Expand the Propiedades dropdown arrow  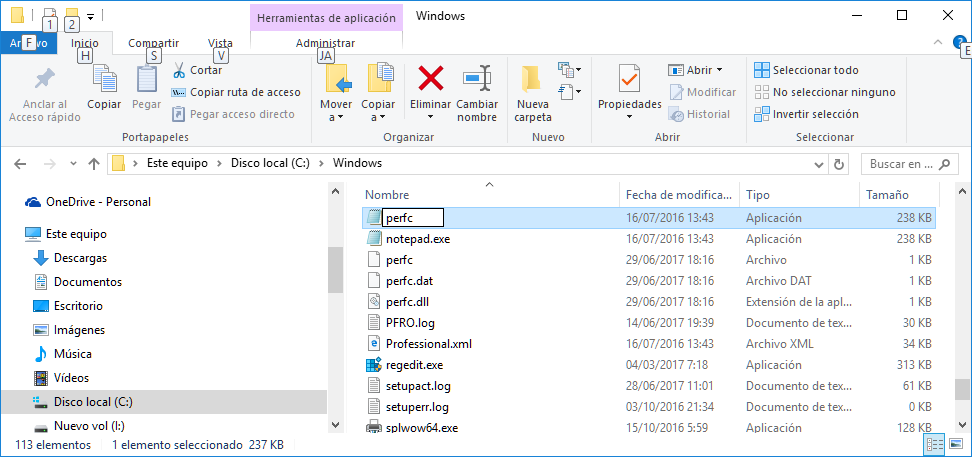(x=629, y=117)
